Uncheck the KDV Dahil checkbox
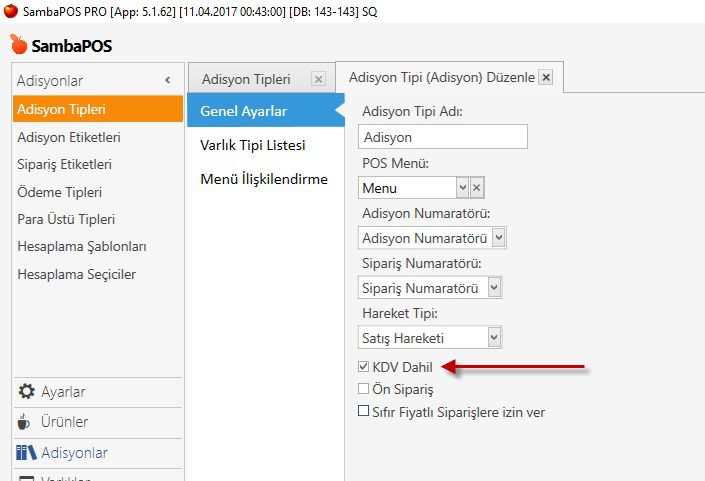 364,368
